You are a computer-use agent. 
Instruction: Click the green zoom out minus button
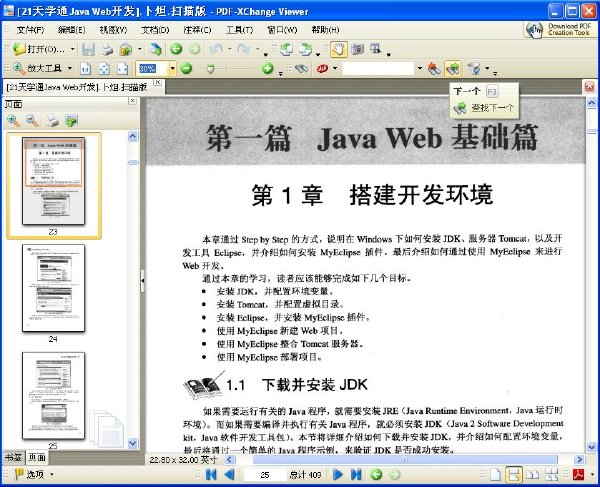coord(186,68)
